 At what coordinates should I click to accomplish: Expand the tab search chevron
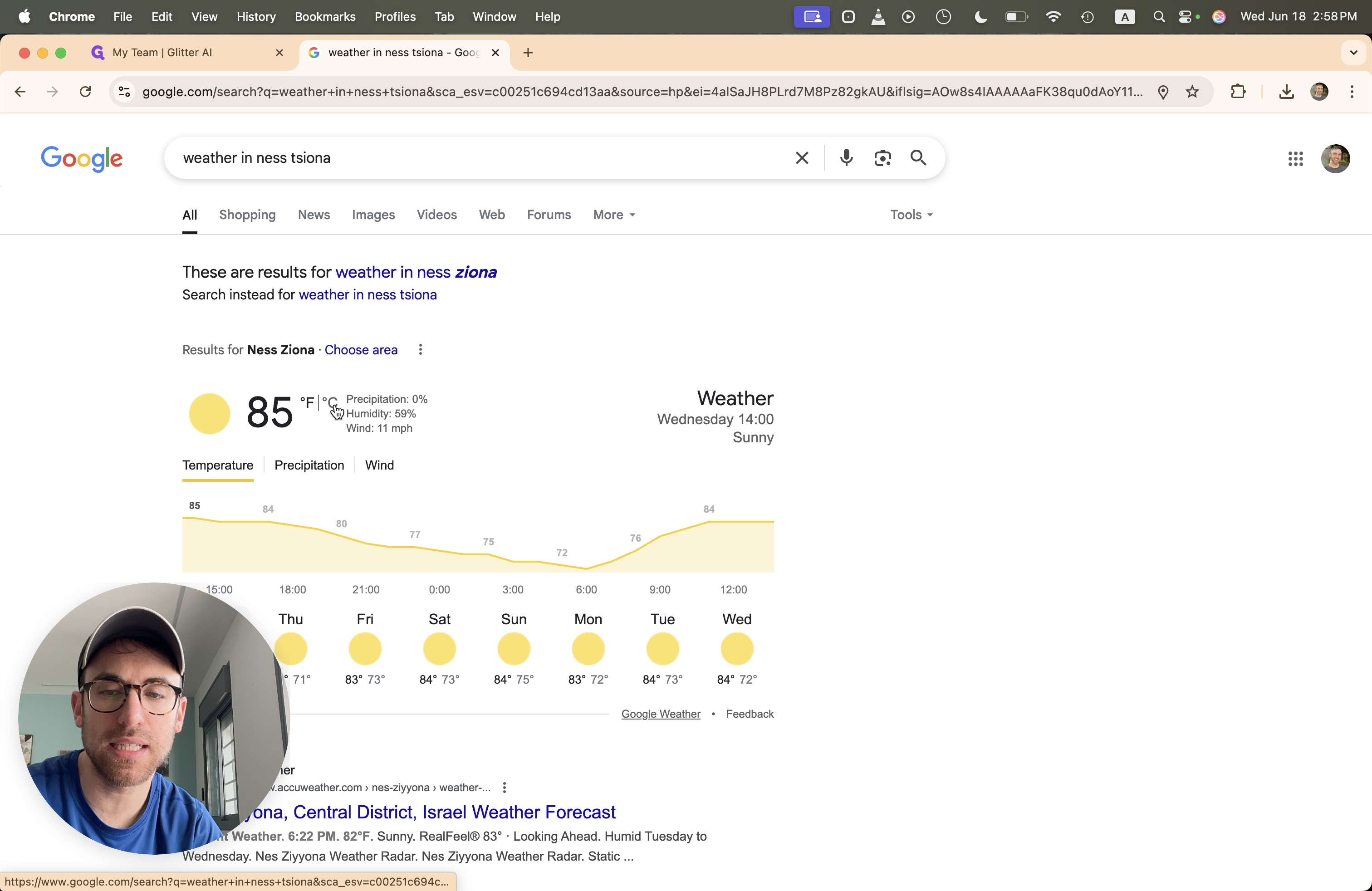click(1353, 53)
